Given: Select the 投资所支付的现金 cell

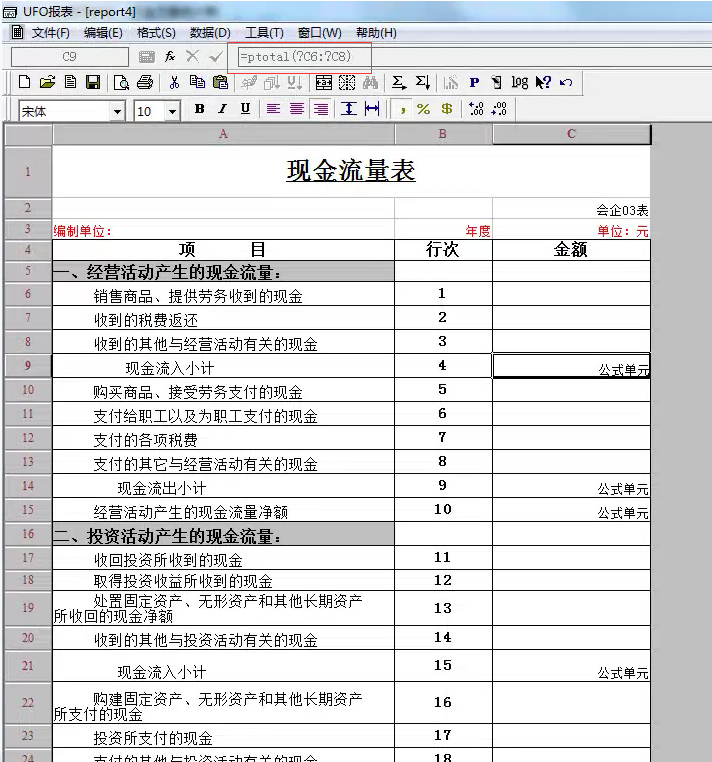Looking at the screenshot, I should [223, 736].
